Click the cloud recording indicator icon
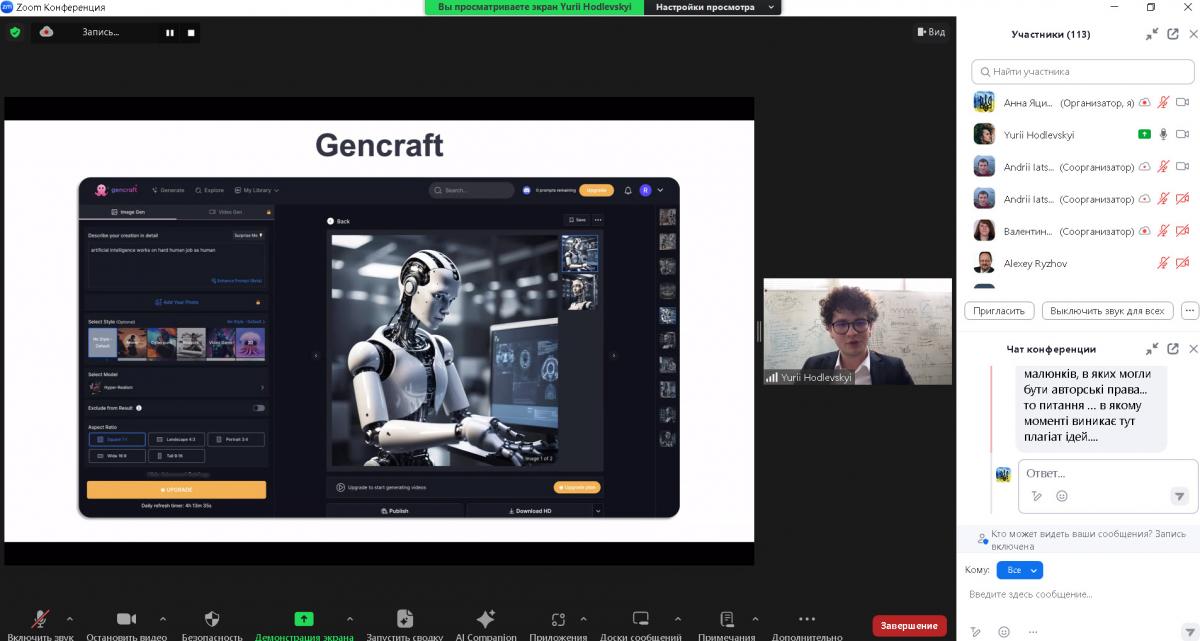The width and height of the screenshot is (1200, 641). 46,32
